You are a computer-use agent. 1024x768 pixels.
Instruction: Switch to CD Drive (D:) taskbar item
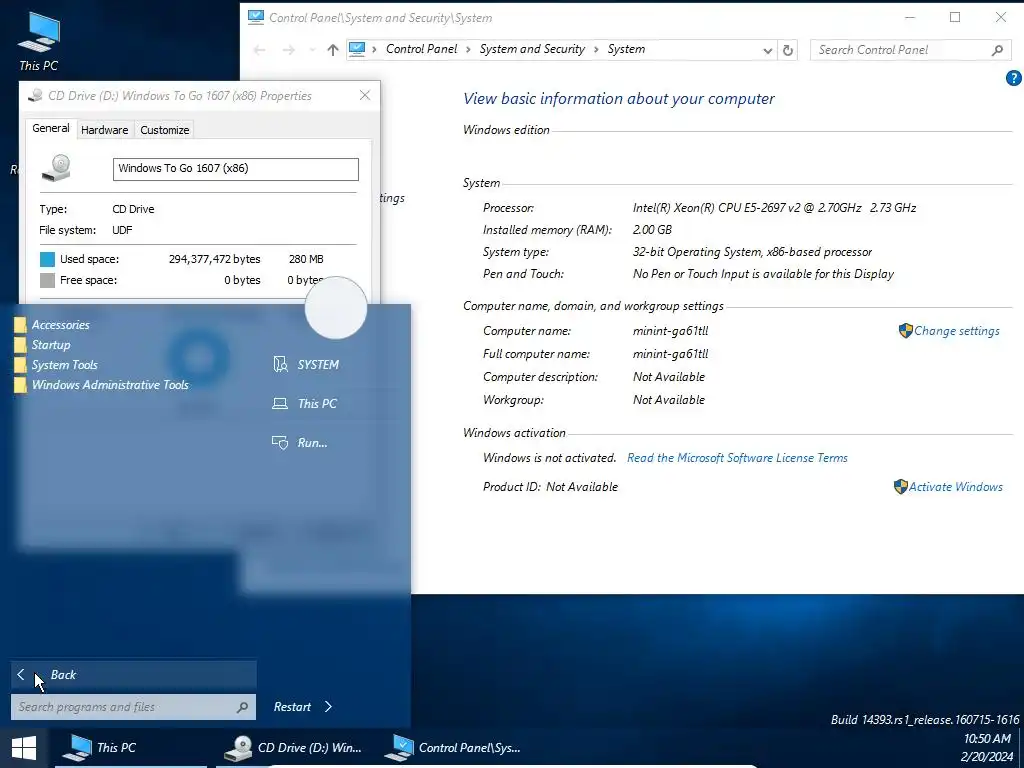293,748
